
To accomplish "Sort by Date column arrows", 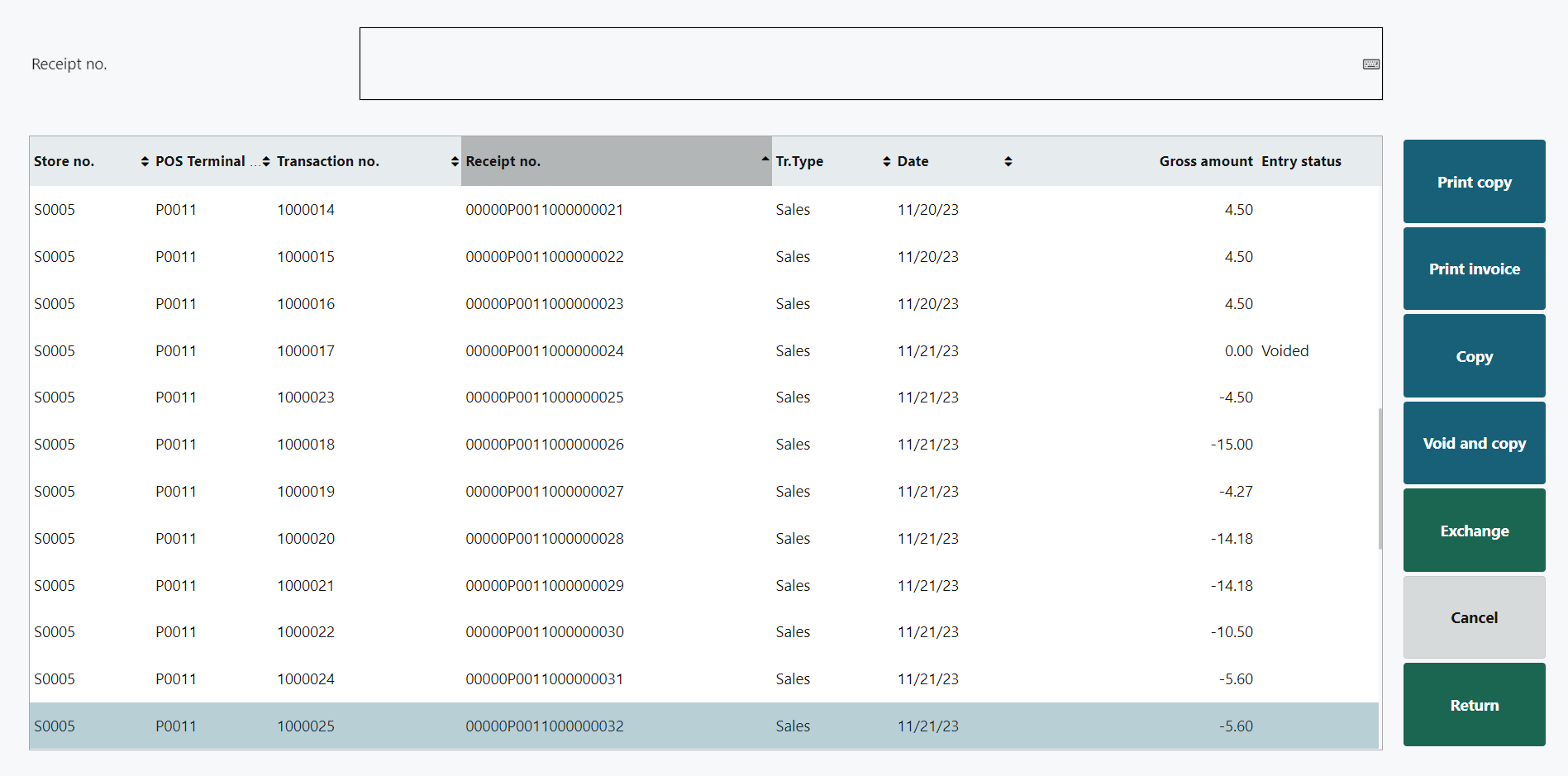I will click(x=1008, y=162).
